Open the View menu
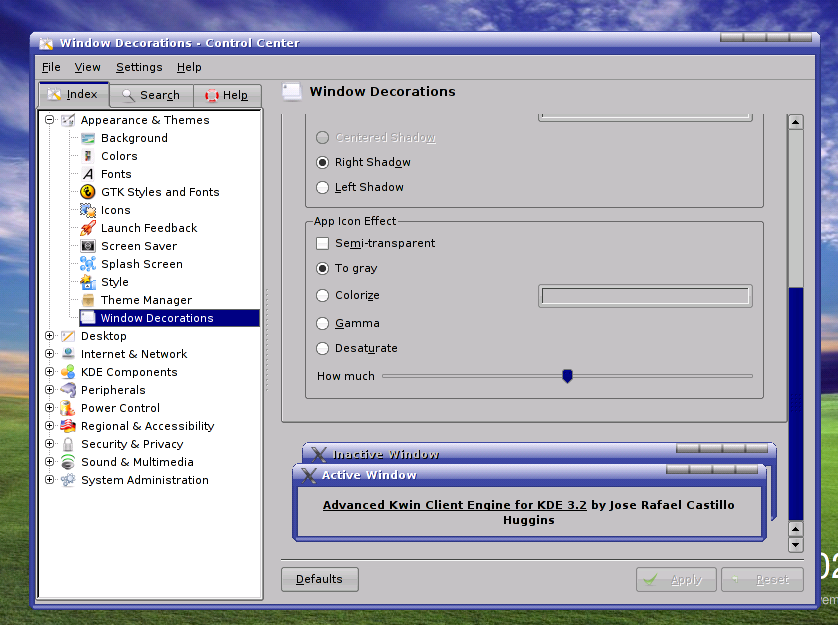This screenshot has width=838, height=625. click(x=87, y=67)
